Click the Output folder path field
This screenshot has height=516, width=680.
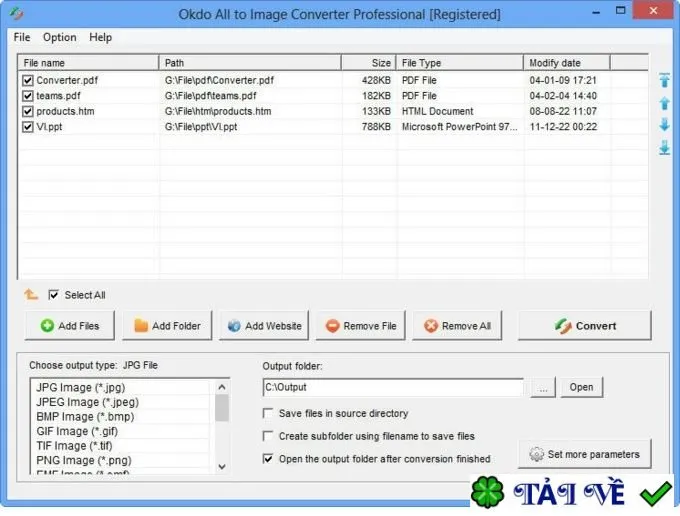(393, 387)
